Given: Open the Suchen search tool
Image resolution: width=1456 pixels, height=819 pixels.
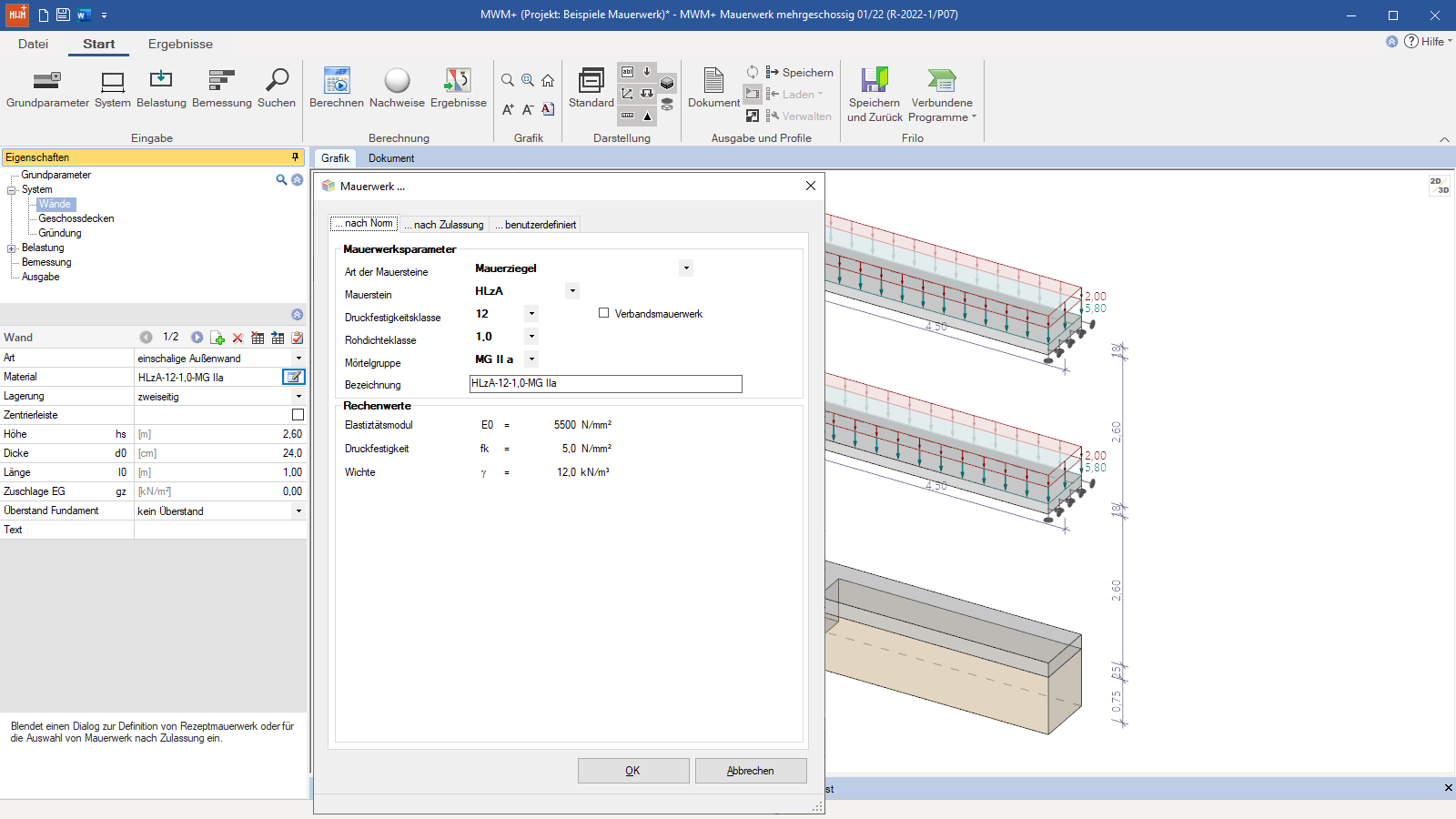Looking at the screenshot, I should [x=277, y=88].
